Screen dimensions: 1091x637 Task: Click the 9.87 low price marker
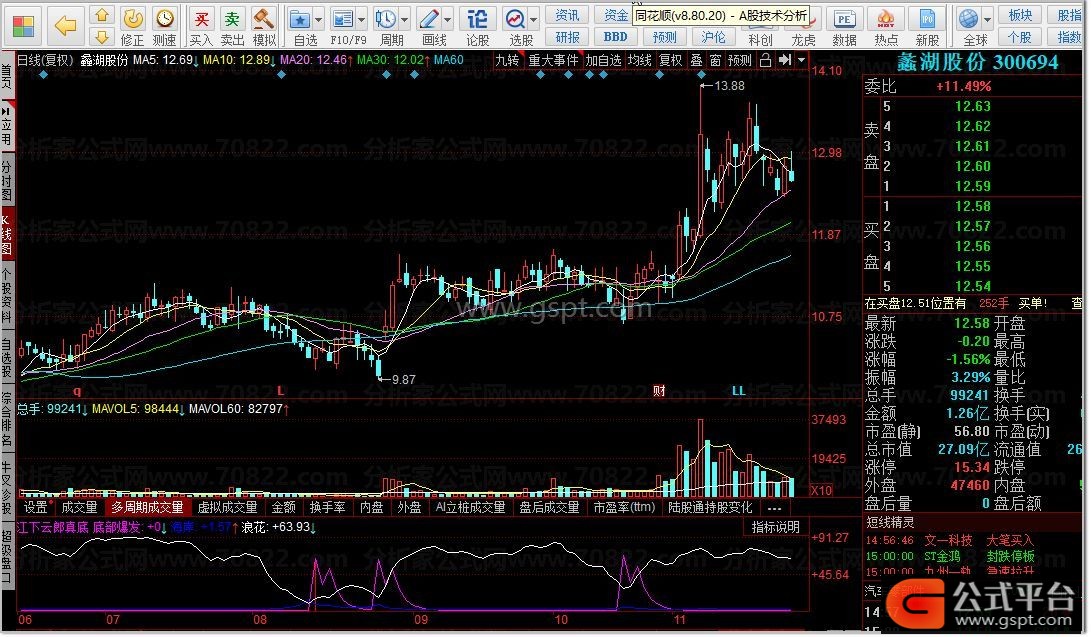404,380
